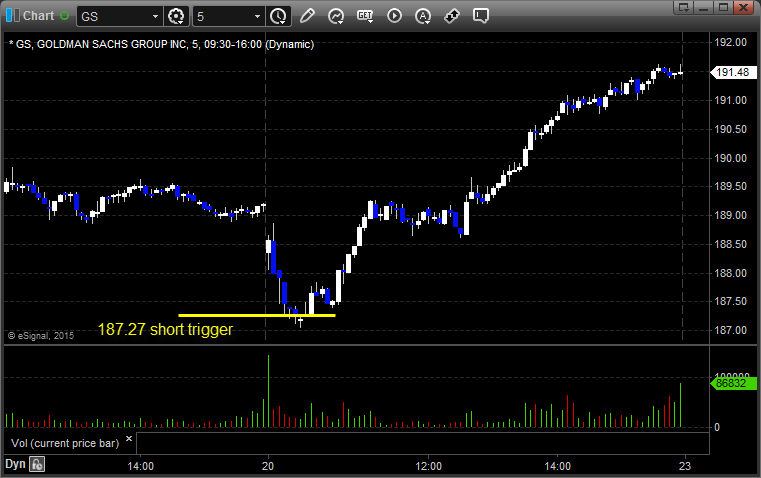Close the Vol study label
The image size is (761, 478).
pos(129,439)
